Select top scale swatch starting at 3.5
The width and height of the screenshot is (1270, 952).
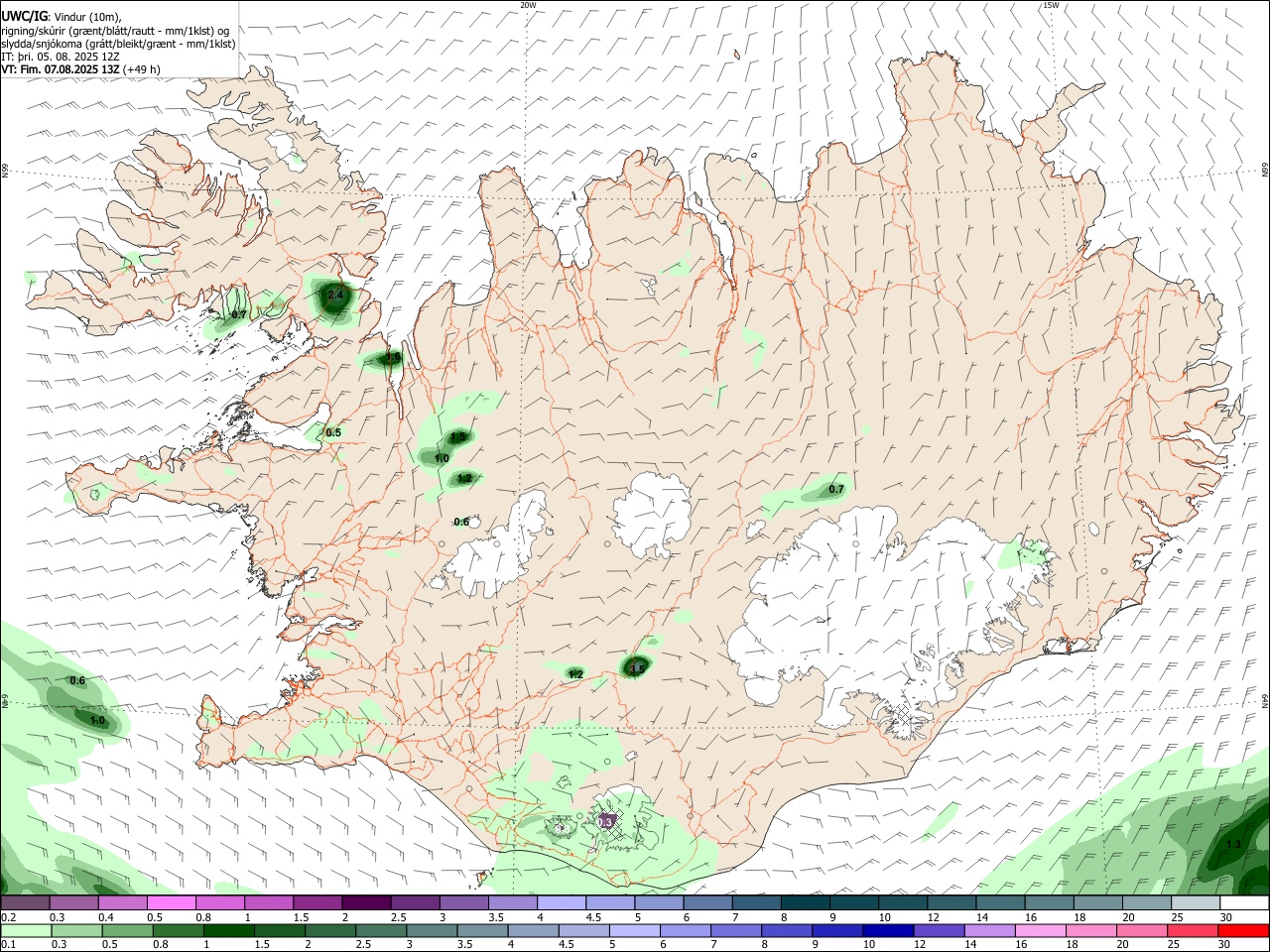pos(513,903)
